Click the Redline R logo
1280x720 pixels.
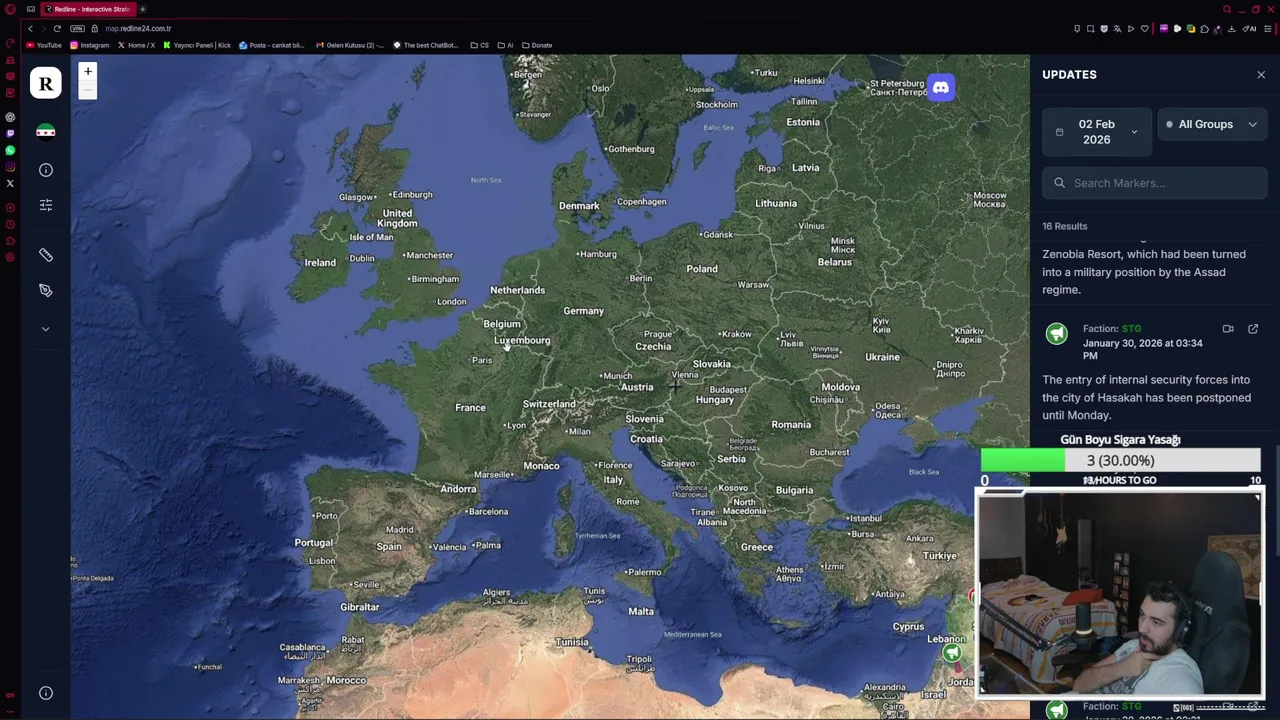pos(45,83)
